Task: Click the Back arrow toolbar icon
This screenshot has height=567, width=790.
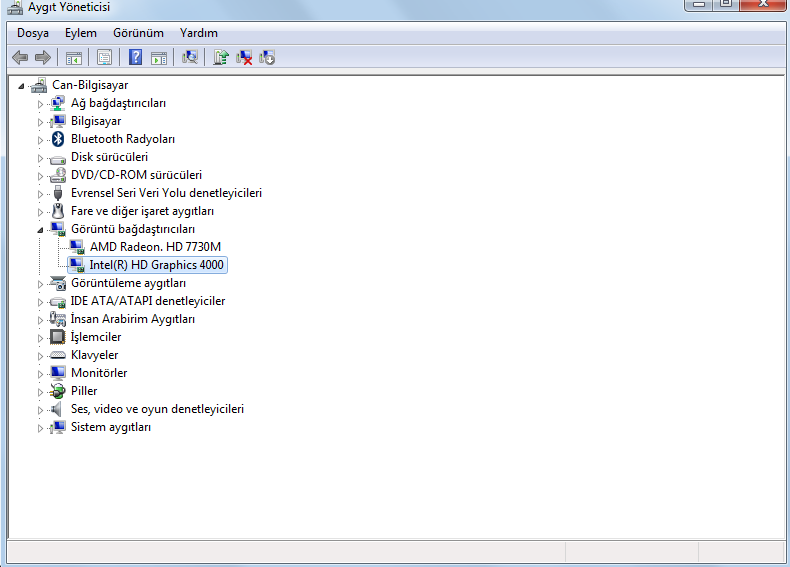Action: click(19, 57)
